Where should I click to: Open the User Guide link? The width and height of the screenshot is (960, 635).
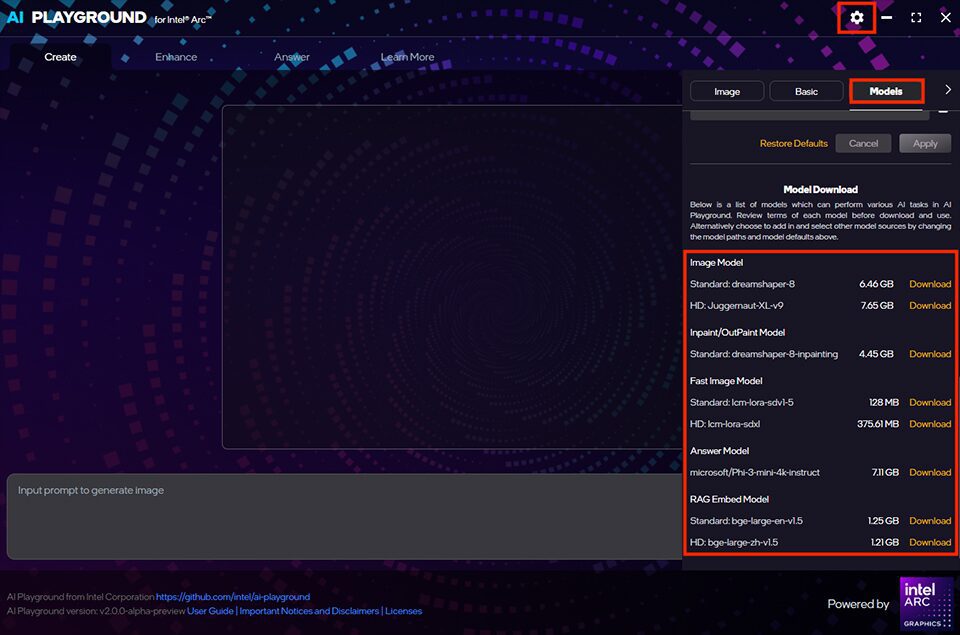[x=209, y=610]
